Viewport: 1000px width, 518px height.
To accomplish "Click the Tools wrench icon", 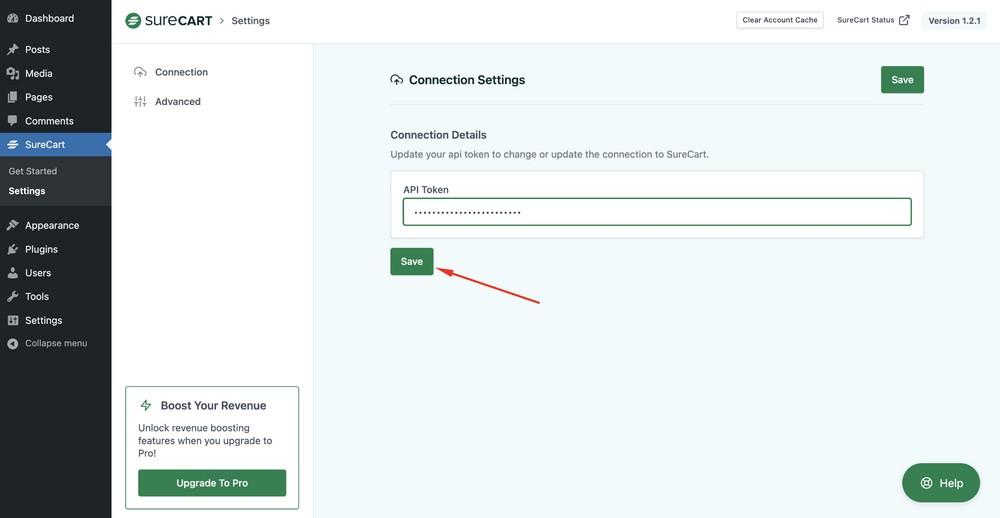I will tap(12, 297).
